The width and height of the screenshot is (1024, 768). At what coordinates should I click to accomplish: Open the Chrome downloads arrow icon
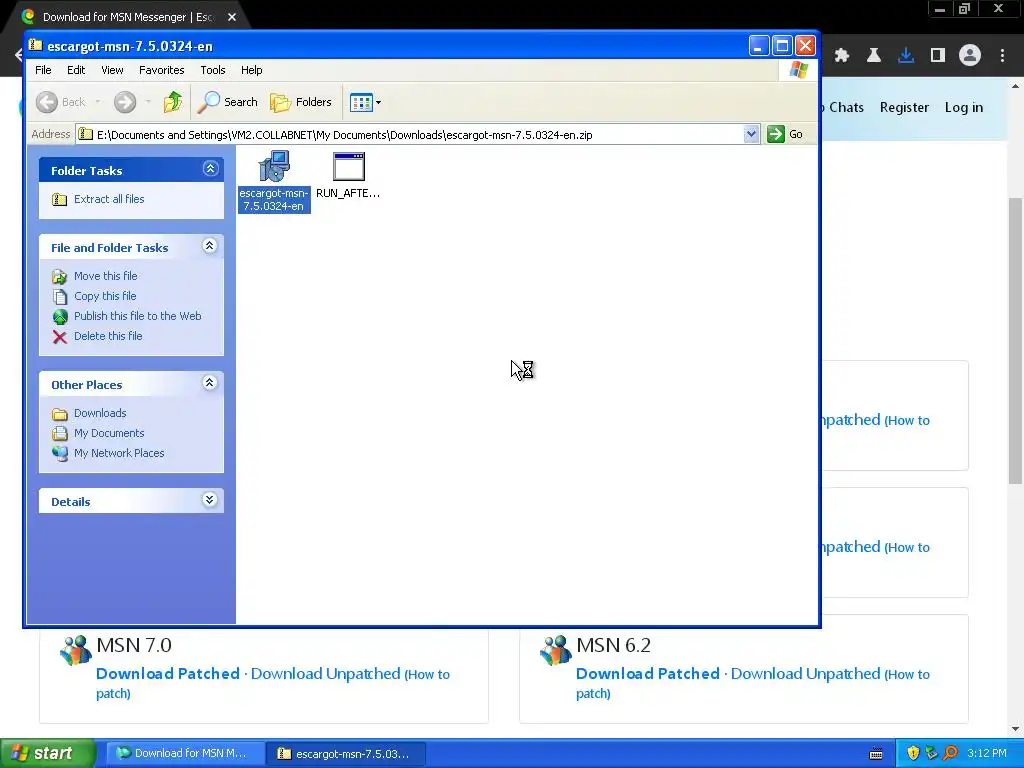click(x=906, y=56)
